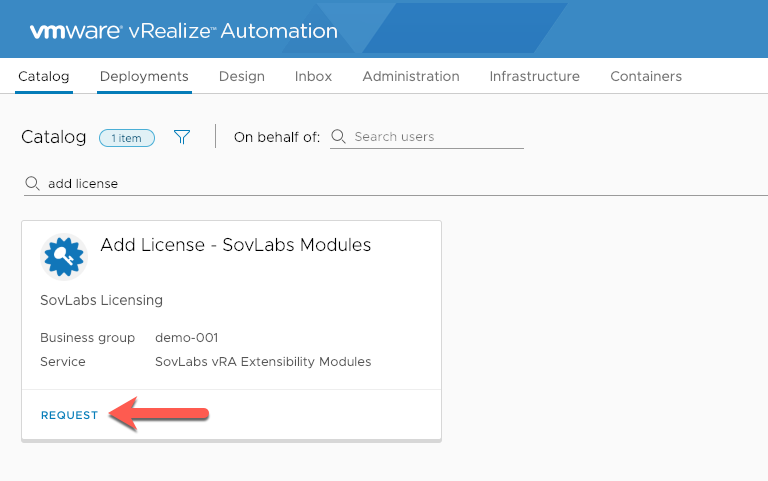Click the SovLabs vRA Extensibility Modules service value

(263, 361)
